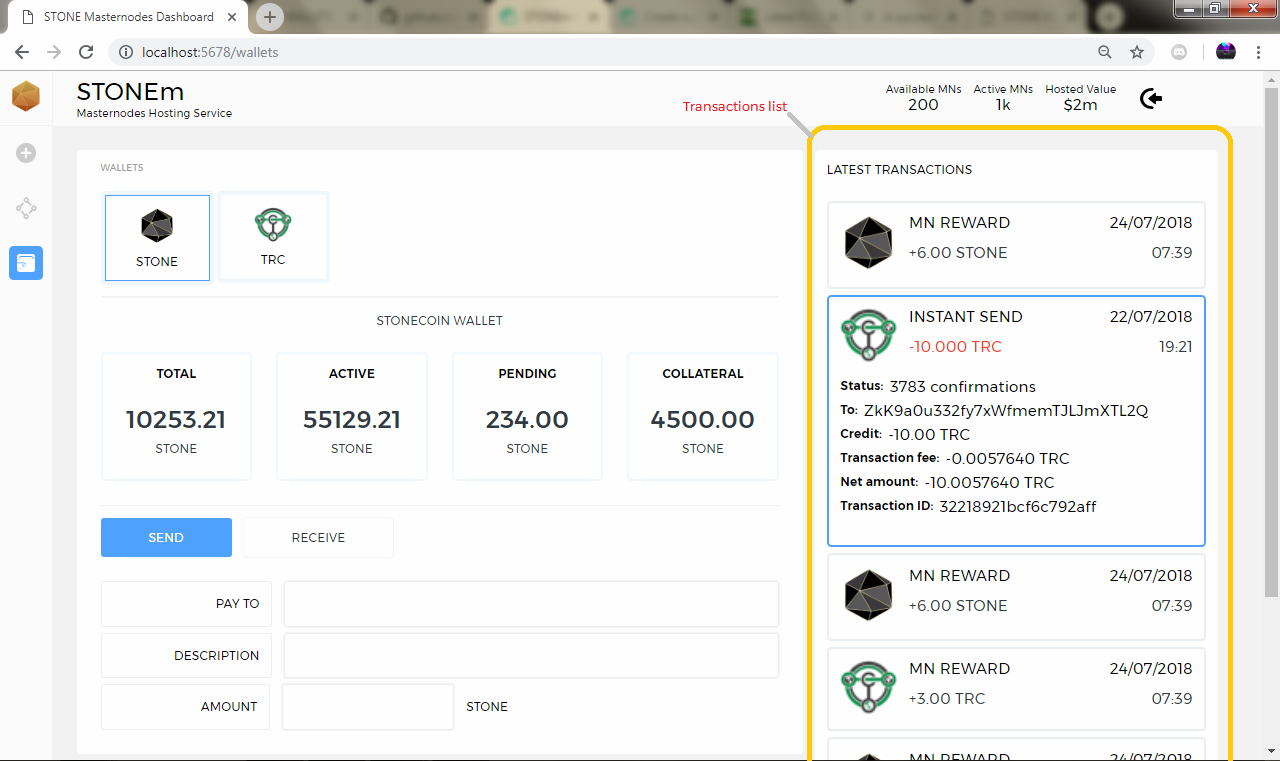Close the STONE Masternodes Dashboard tab
The image size is (1280, 761).
pos(233,17)
